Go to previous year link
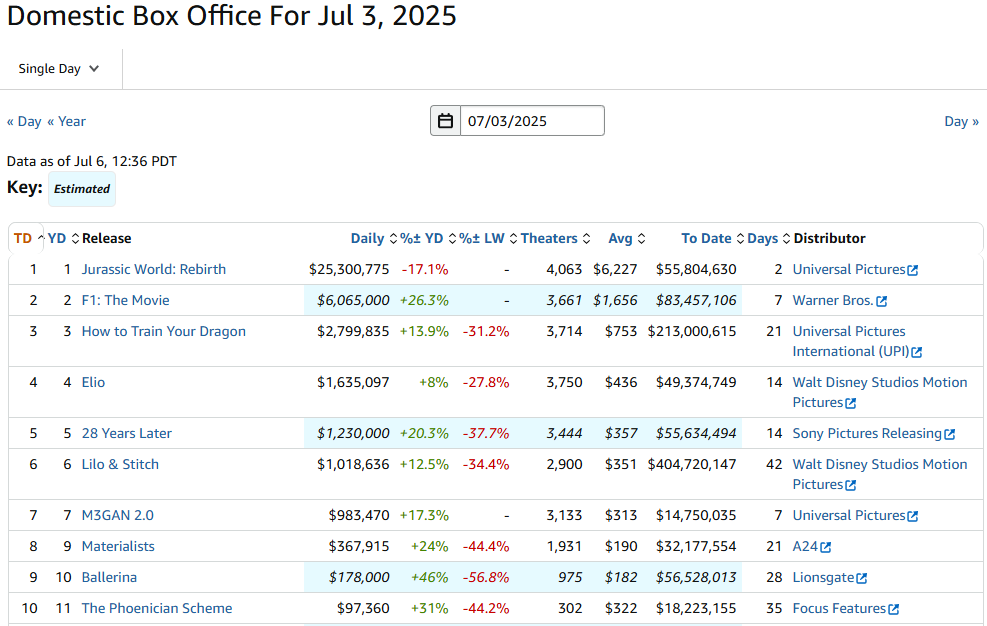Screen dimensions: 987x626 point(66,122)
